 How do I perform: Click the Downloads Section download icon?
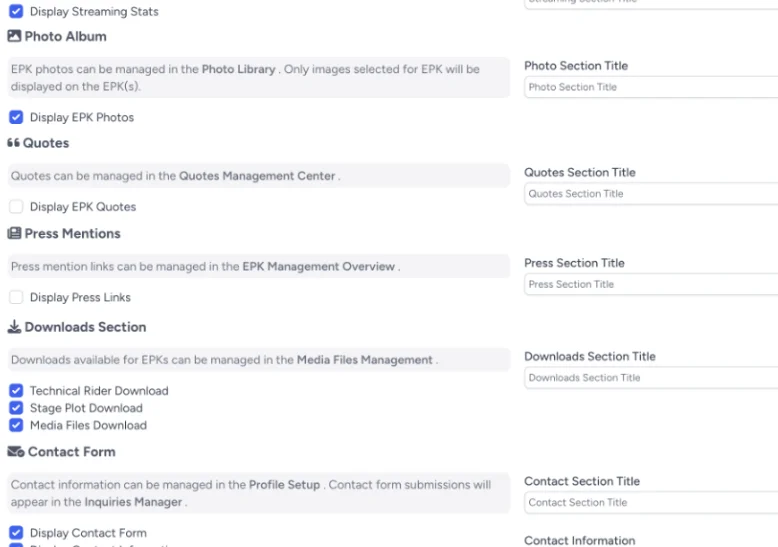[14, 327]
